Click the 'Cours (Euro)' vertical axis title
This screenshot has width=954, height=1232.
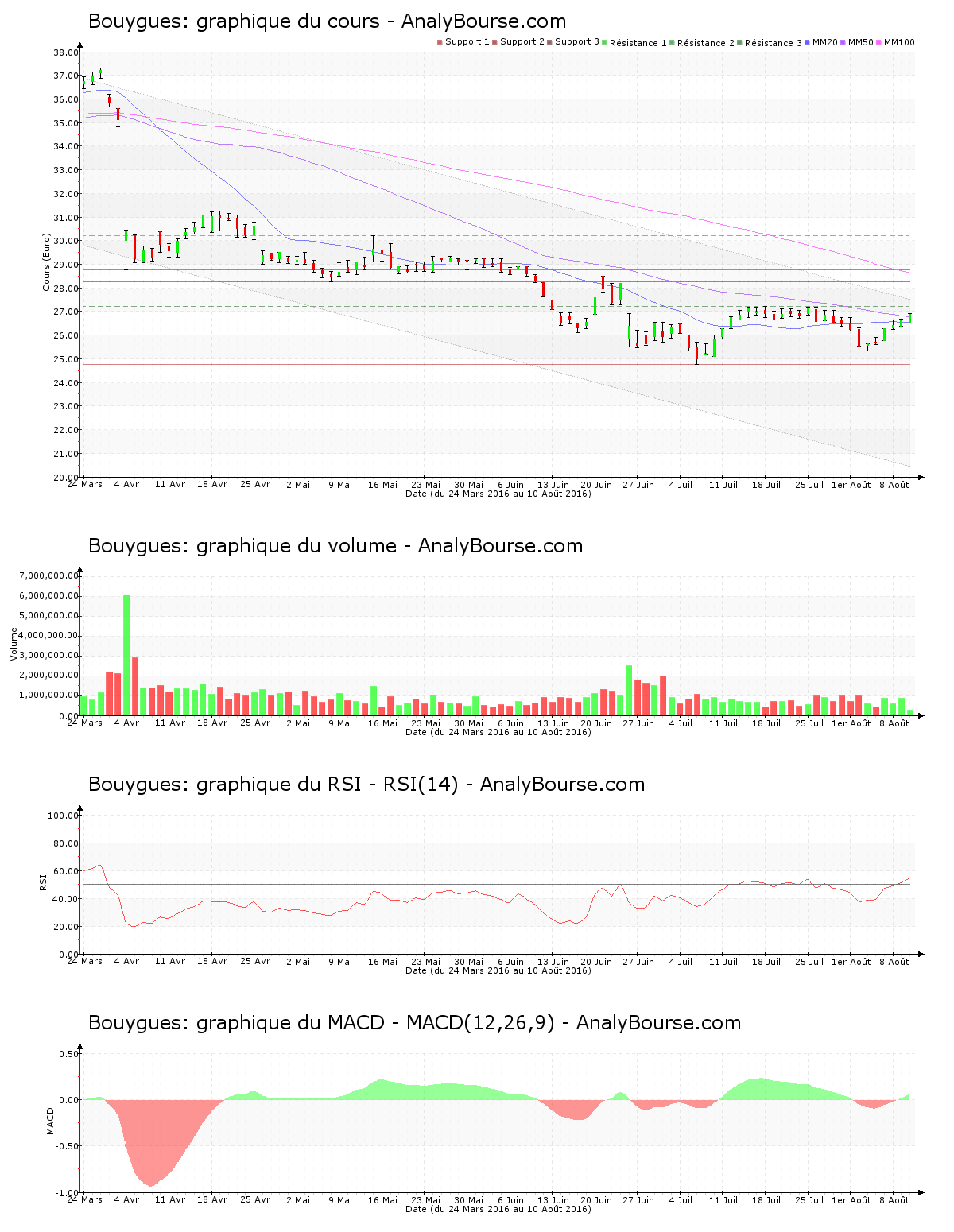(46, 262)
